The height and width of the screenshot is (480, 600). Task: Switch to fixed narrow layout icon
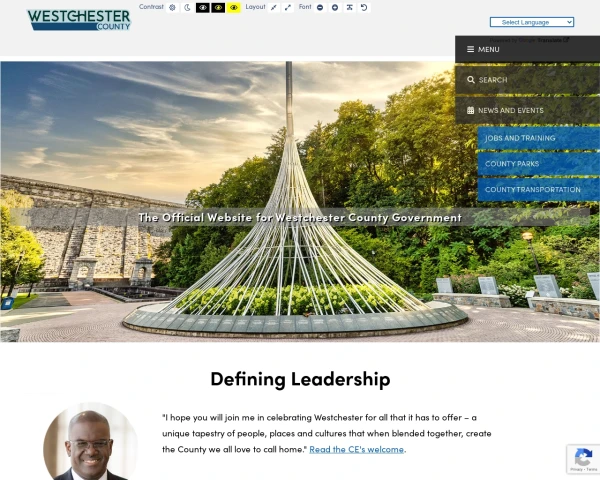click(x=274, y=8)
